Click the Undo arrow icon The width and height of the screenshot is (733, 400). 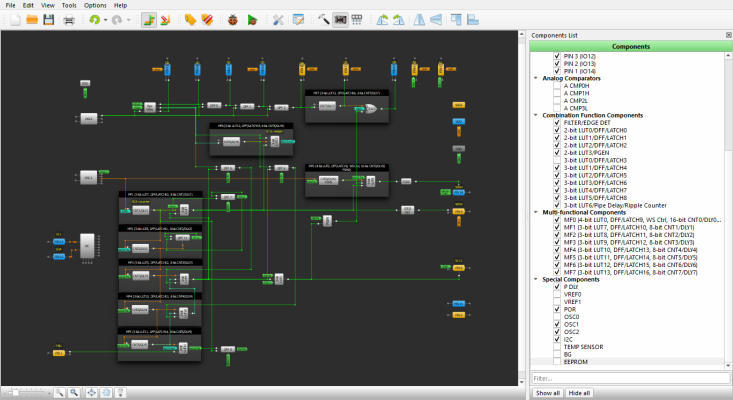(x=95, y=20)
